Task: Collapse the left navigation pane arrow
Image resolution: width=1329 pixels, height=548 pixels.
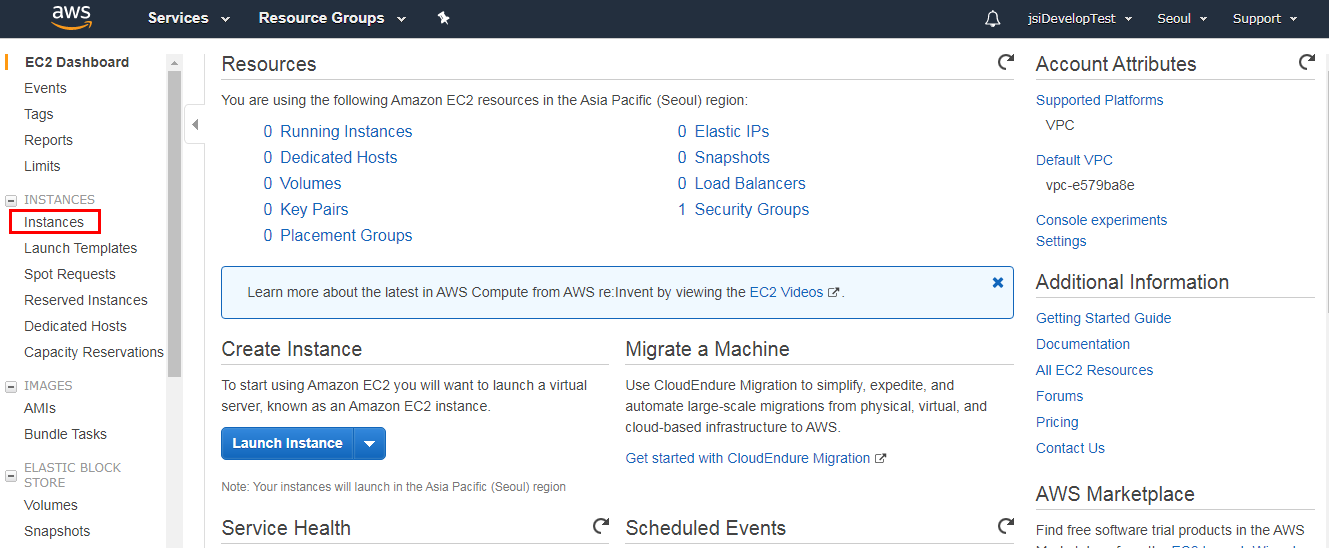Action: [195, 125]
